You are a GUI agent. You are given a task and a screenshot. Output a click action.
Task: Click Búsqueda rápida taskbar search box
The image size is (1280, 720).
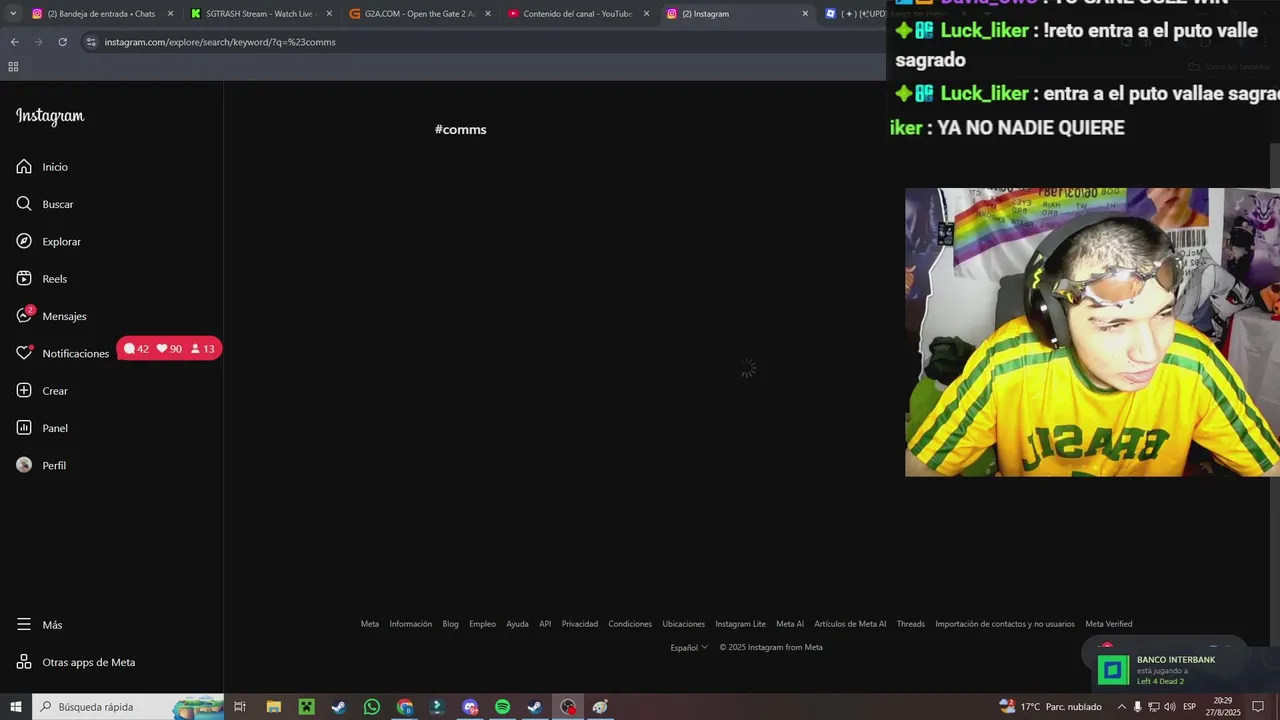128,707
